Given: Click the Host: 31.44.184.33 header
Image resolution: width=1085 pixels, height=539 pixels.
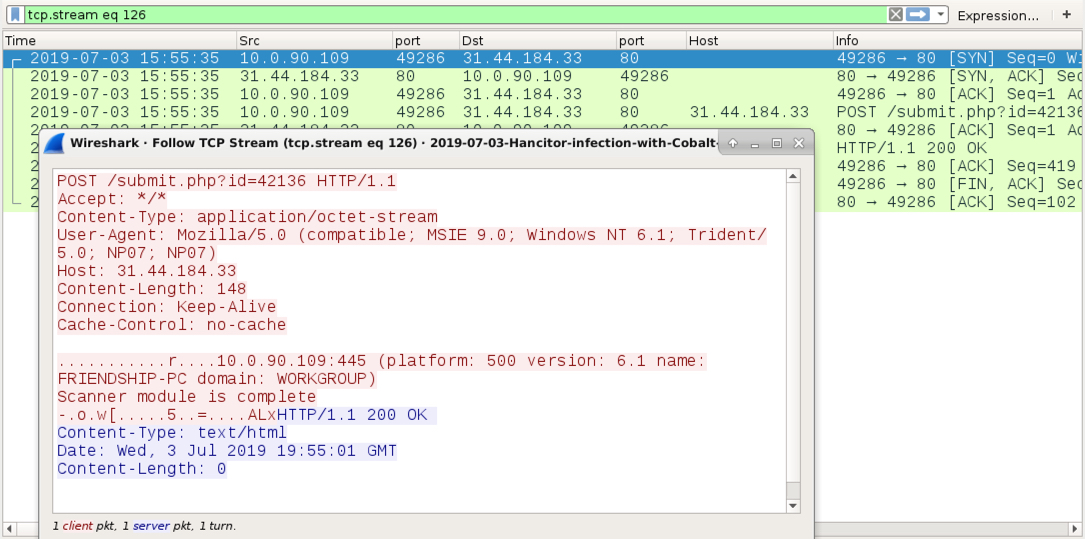Looking at the screenshot, I should point(147,271).
